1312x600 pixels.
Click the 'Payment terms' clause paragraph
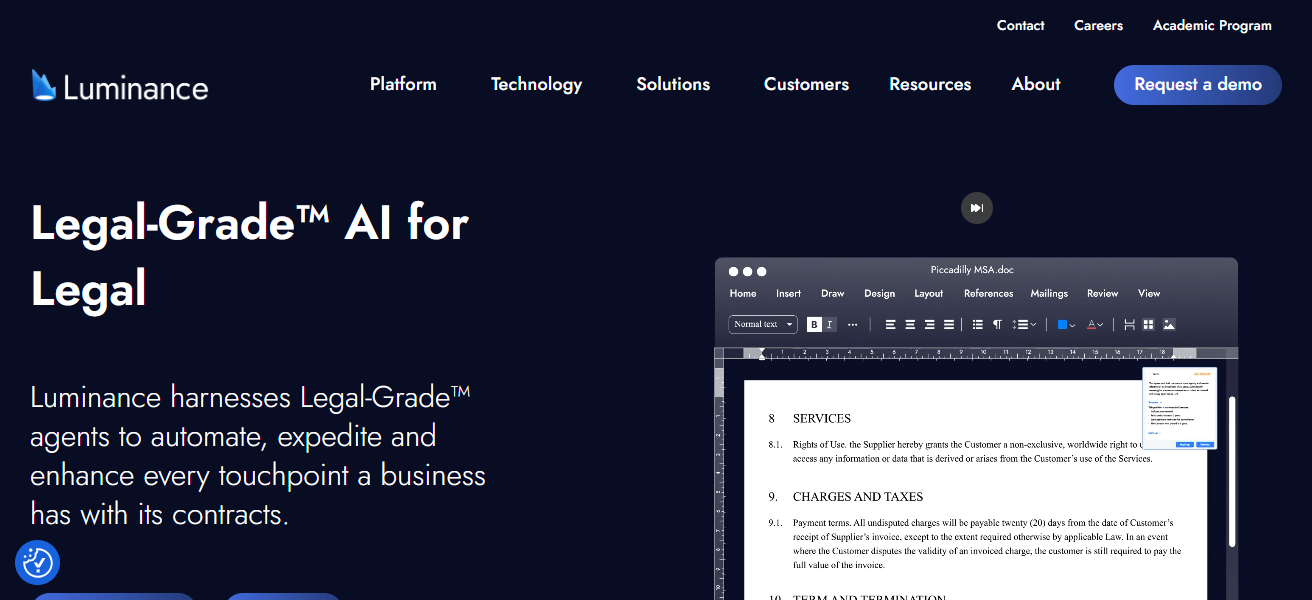[987, 544]
